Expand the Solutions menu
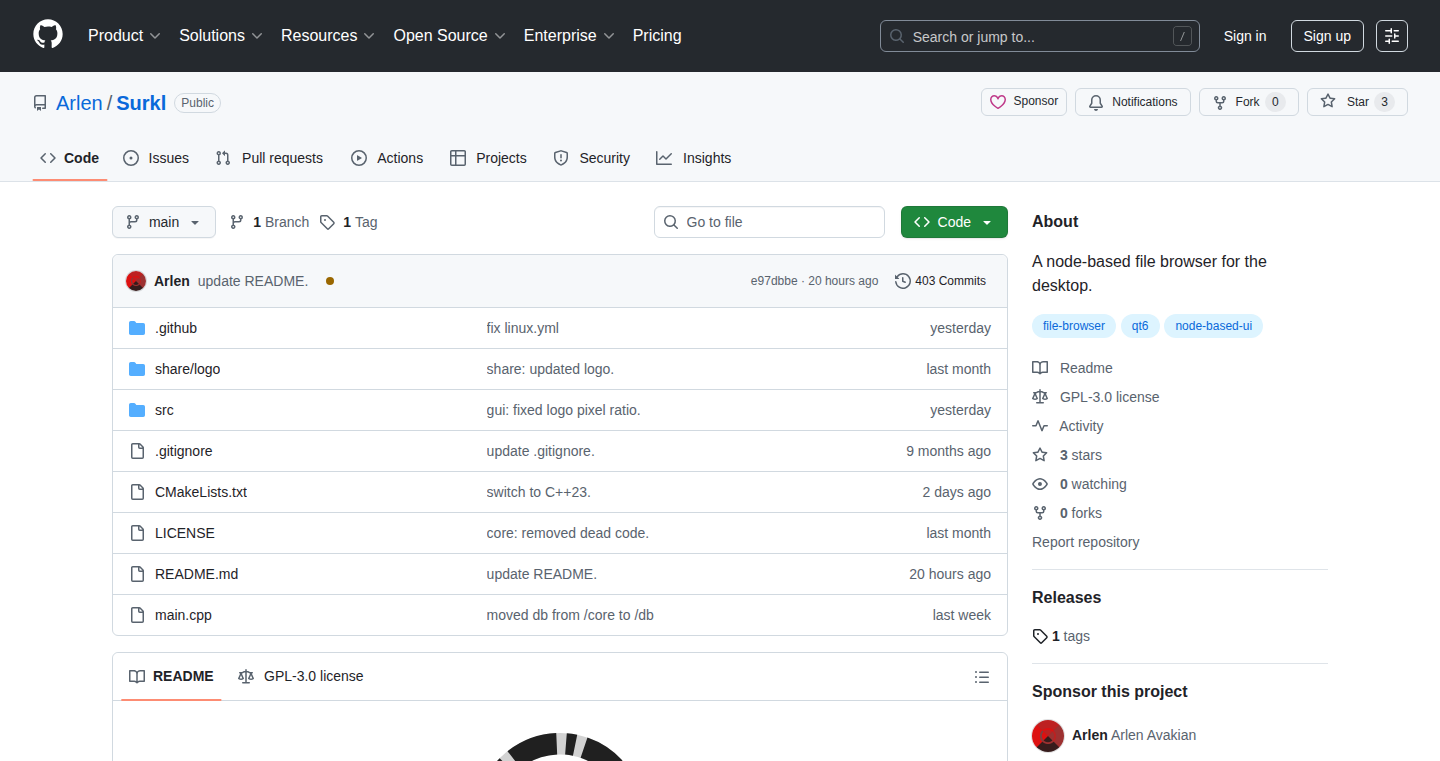The height and width of the screenshot is (761, 1440). pos(221,36)
